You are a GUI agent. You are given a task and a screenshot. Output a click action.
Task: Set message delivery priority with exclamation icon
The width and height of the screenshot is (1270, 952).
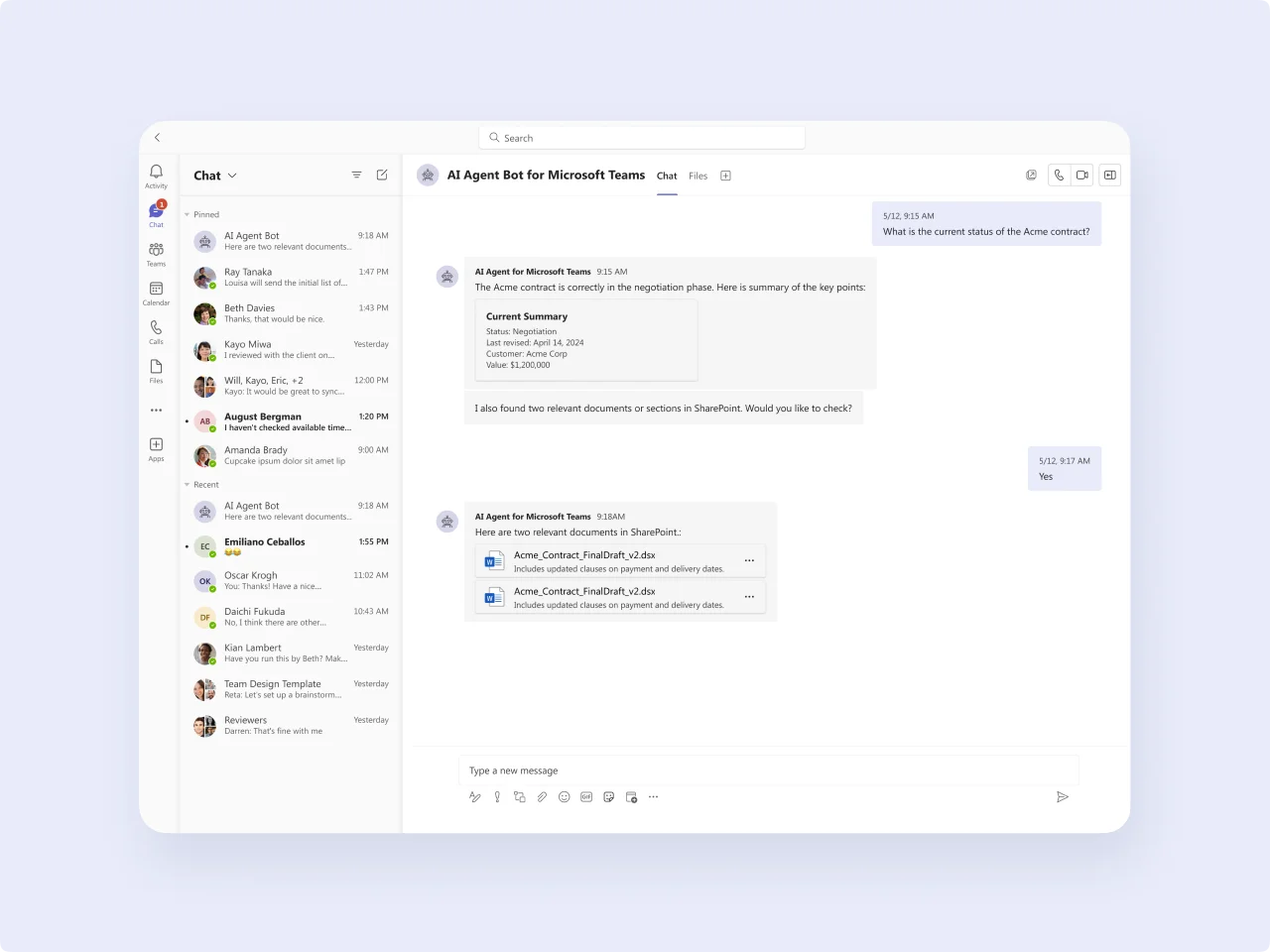[497, 796]
